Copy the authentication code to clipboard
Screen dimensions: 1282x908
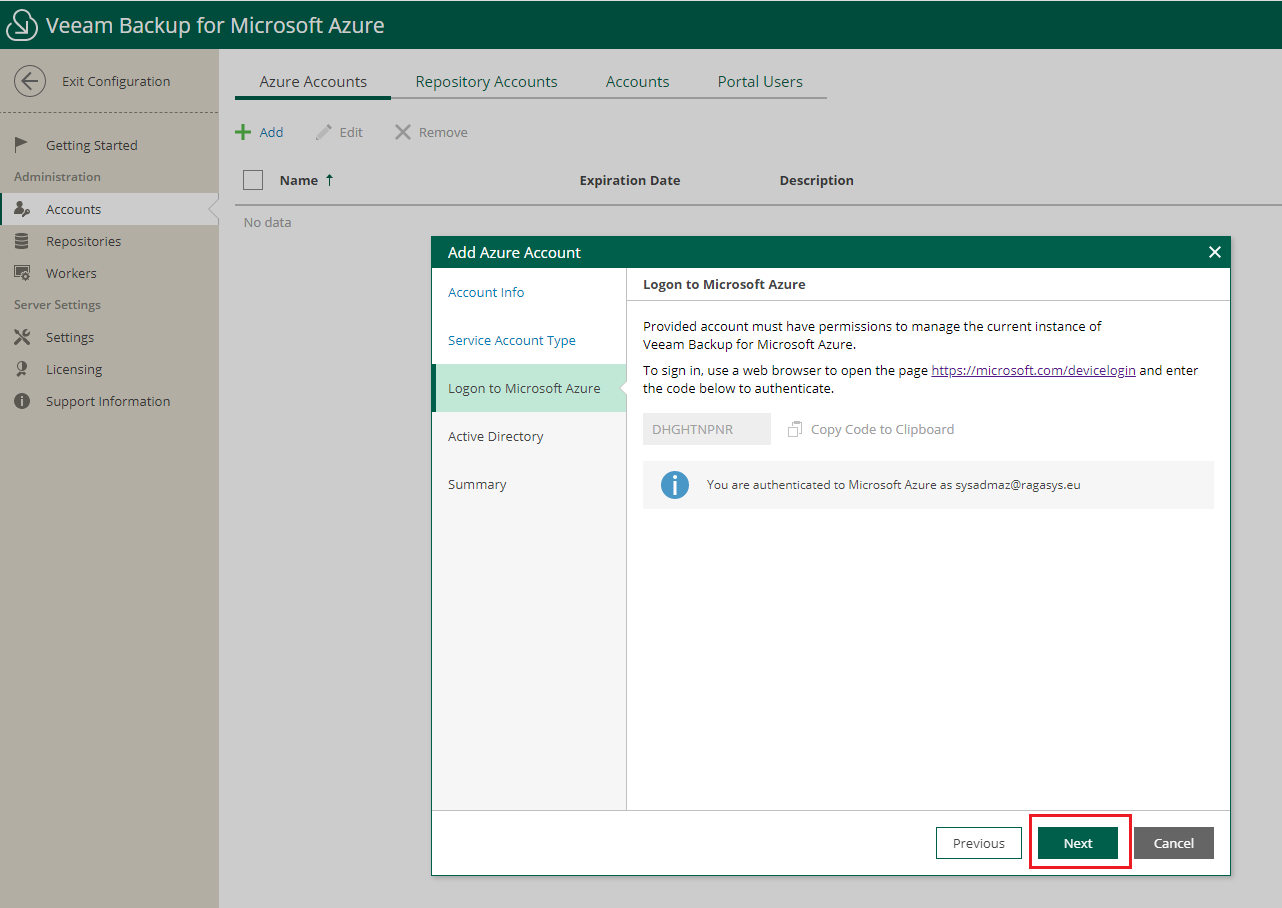point(870,429)
